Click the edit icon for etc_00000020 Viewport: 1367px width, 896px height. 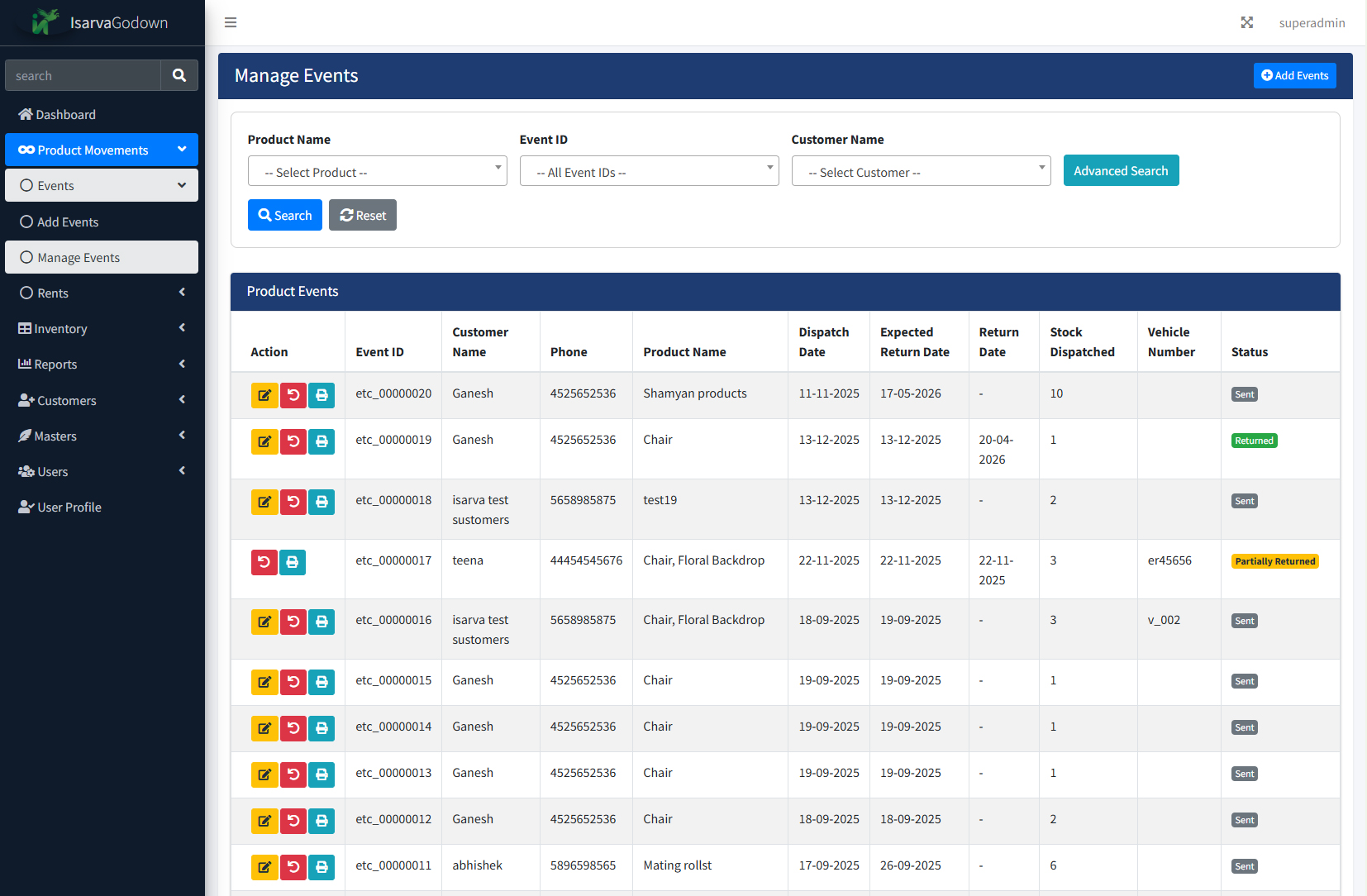click(264, 395)
